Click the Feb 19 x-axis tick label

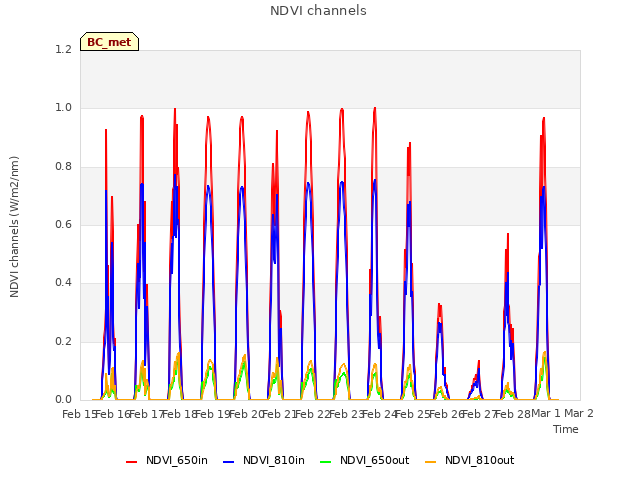click(x=213, y=414)
